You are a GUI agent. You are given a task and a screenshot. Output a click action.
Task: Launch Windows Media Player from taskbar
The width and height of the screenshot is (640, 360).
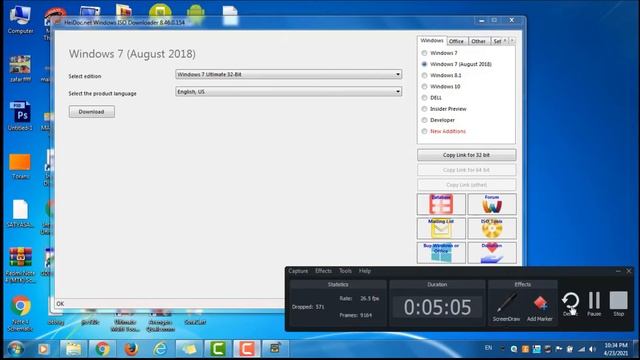click(44, 349)
